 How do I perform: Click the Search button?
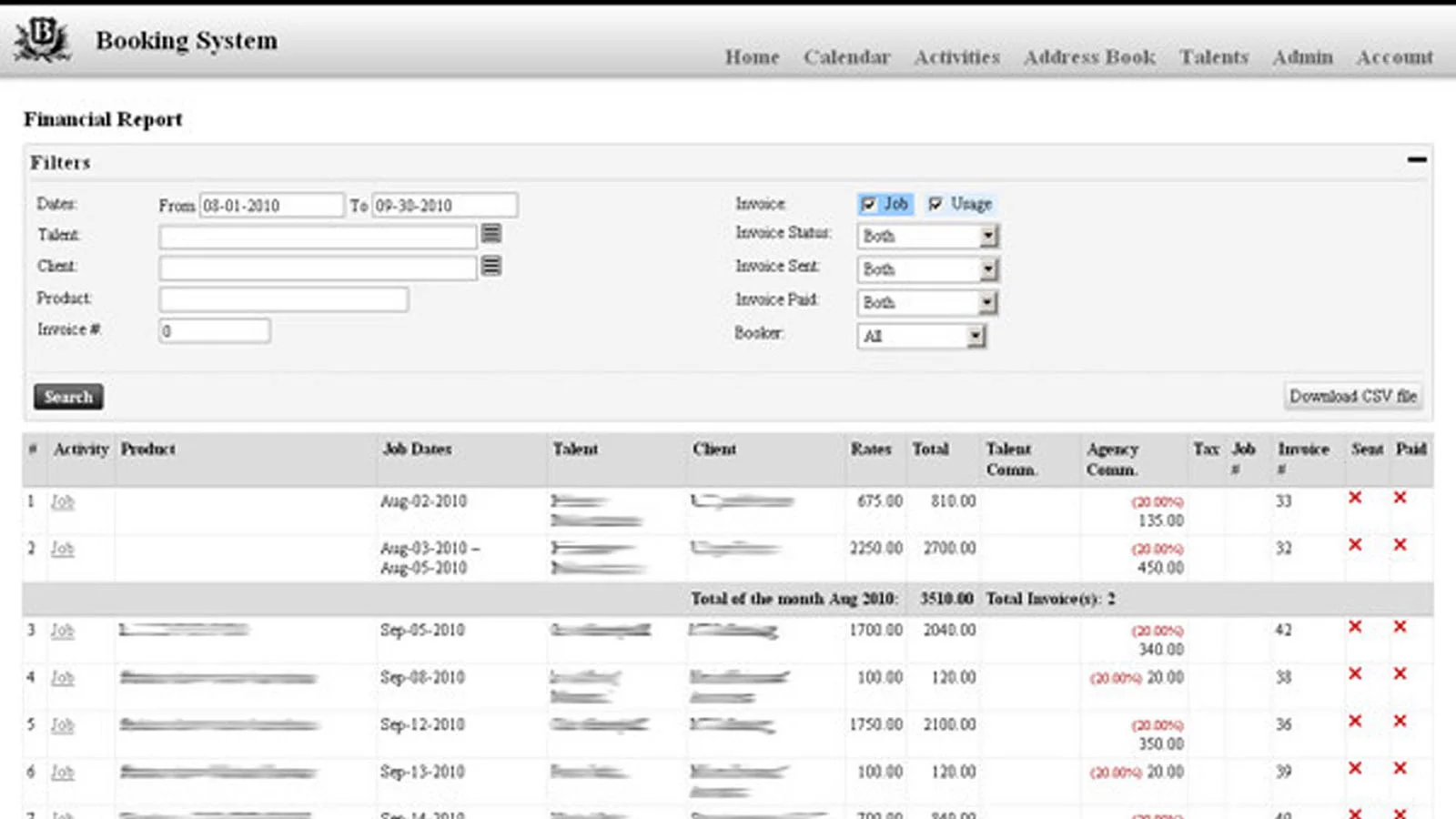click(68, 397)
